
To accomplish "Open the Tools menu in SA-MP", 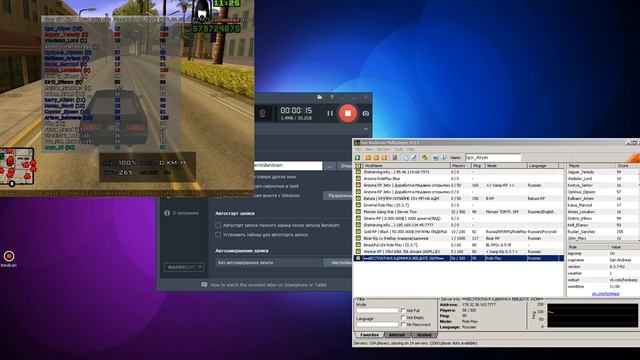I will pyautogui.click(x=398, y=149).
